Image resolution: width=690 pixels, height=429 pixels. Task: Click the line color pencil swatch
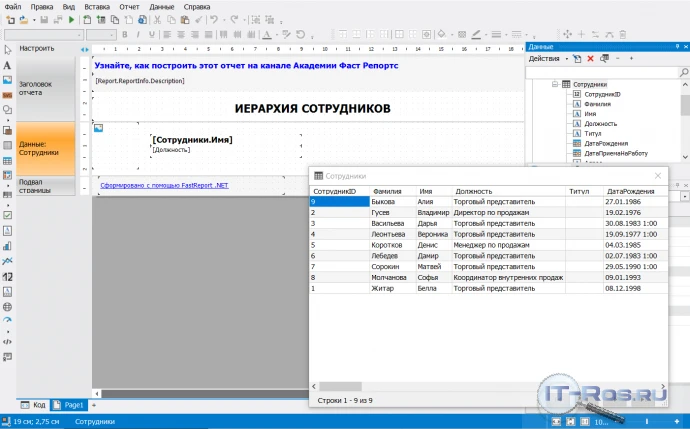point(476,34)
